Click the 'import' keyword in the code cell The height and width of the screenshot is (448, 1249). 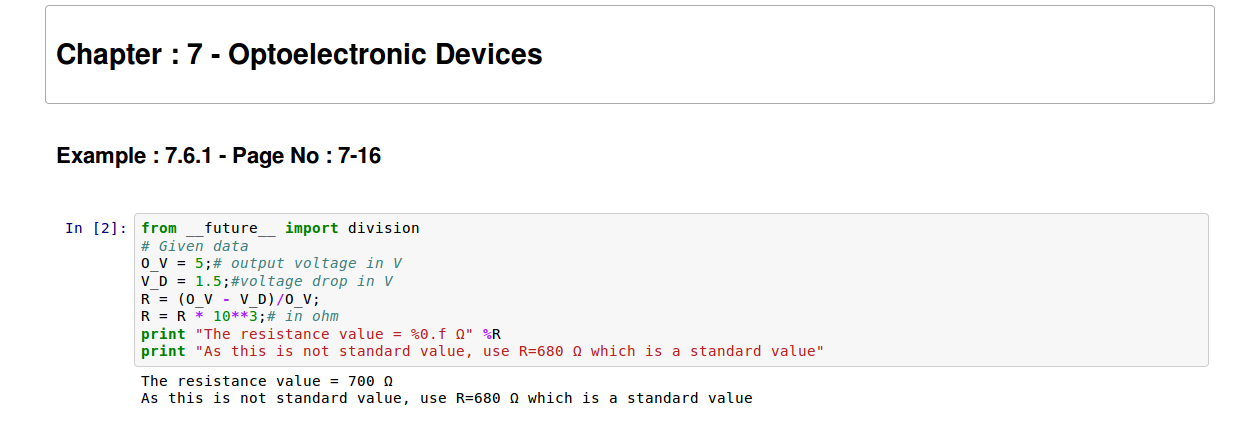pos(311,228)
